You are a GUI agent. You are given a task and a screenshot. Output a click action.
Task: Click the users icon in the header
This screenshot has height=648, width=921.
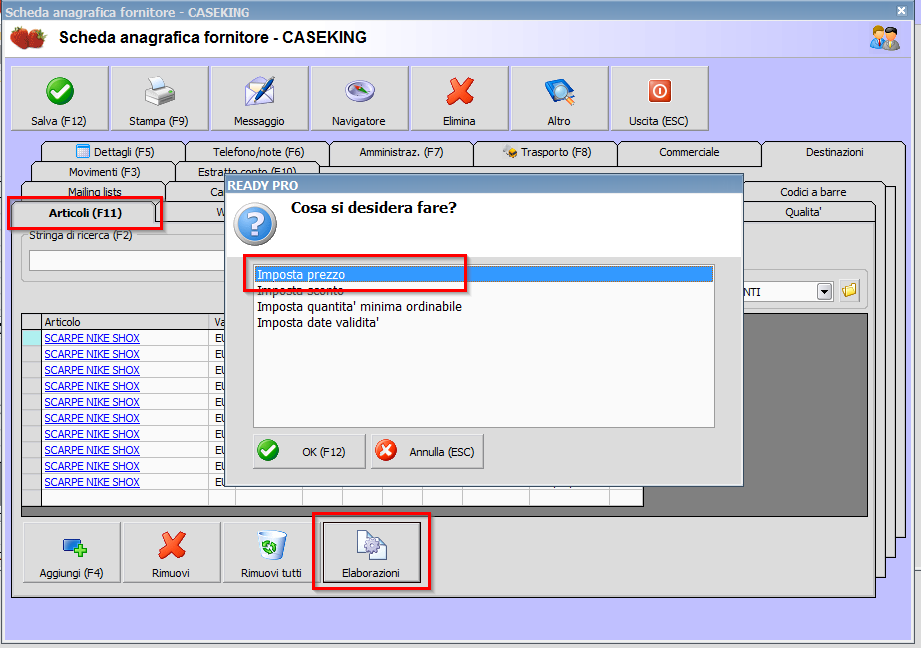(885, 38)
